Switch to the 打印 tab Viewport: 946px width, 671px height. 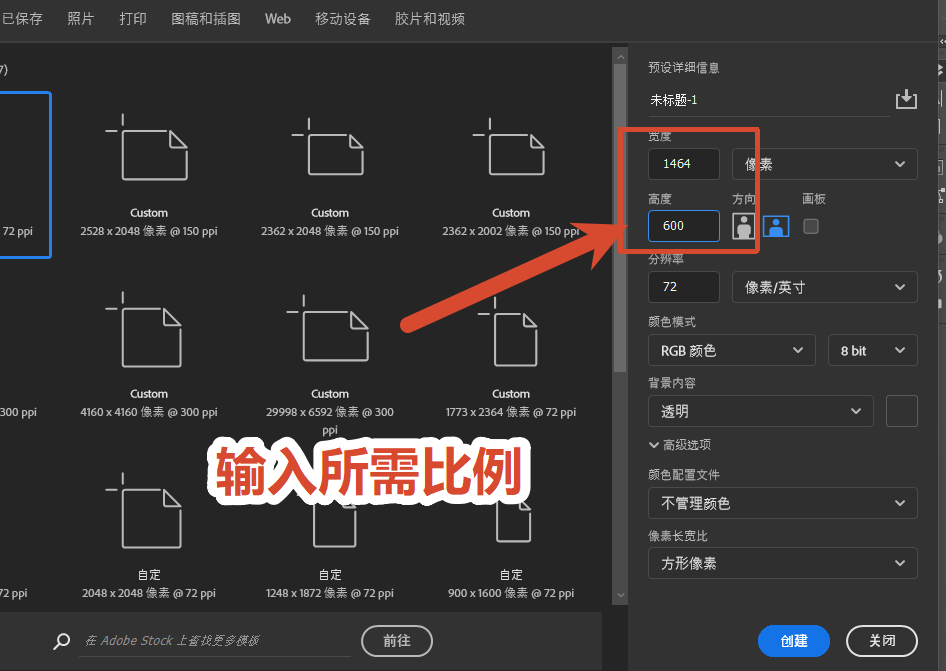click(133, 19)
